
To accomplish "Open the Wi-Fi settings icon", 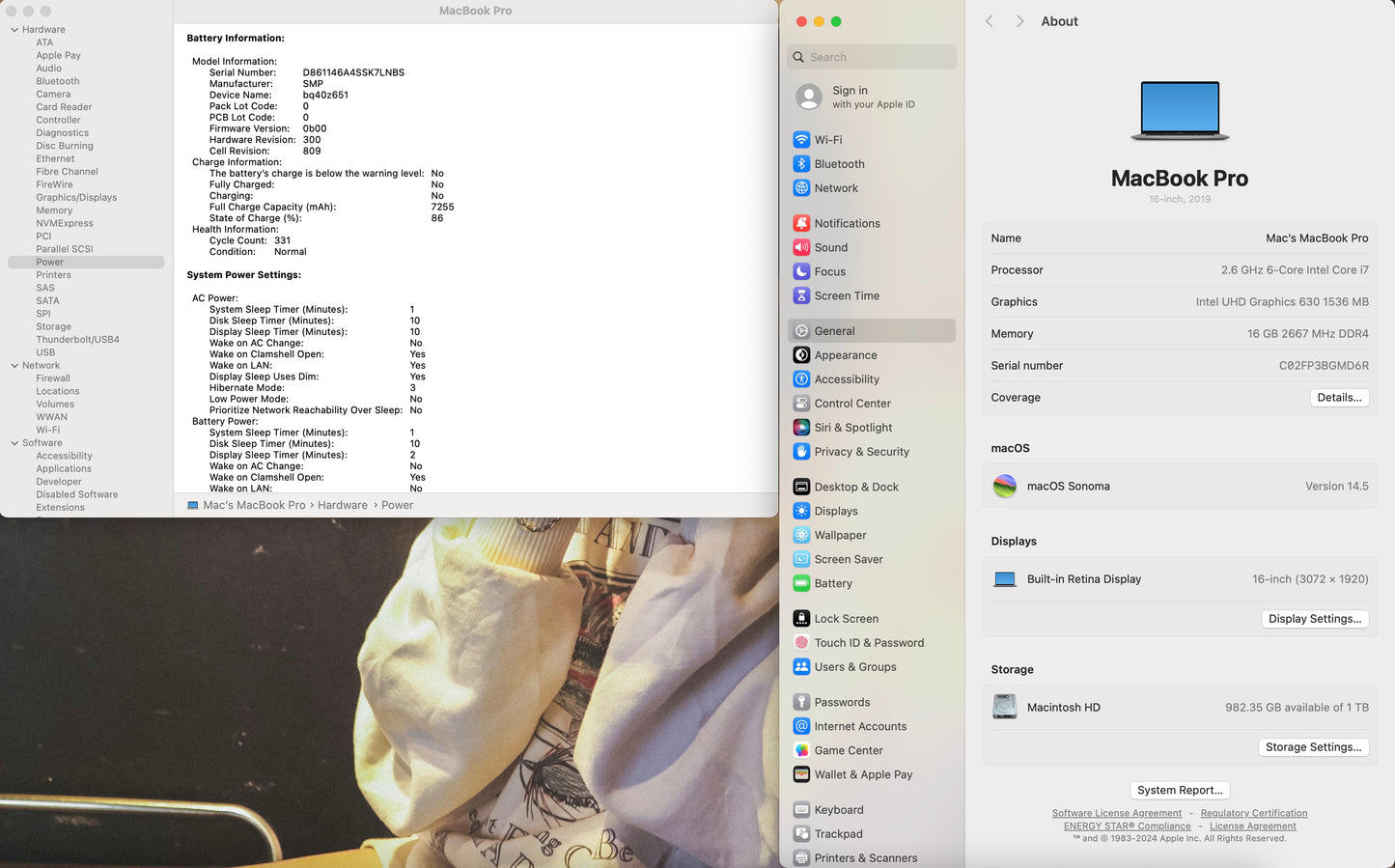I will [x=801, y=140].
